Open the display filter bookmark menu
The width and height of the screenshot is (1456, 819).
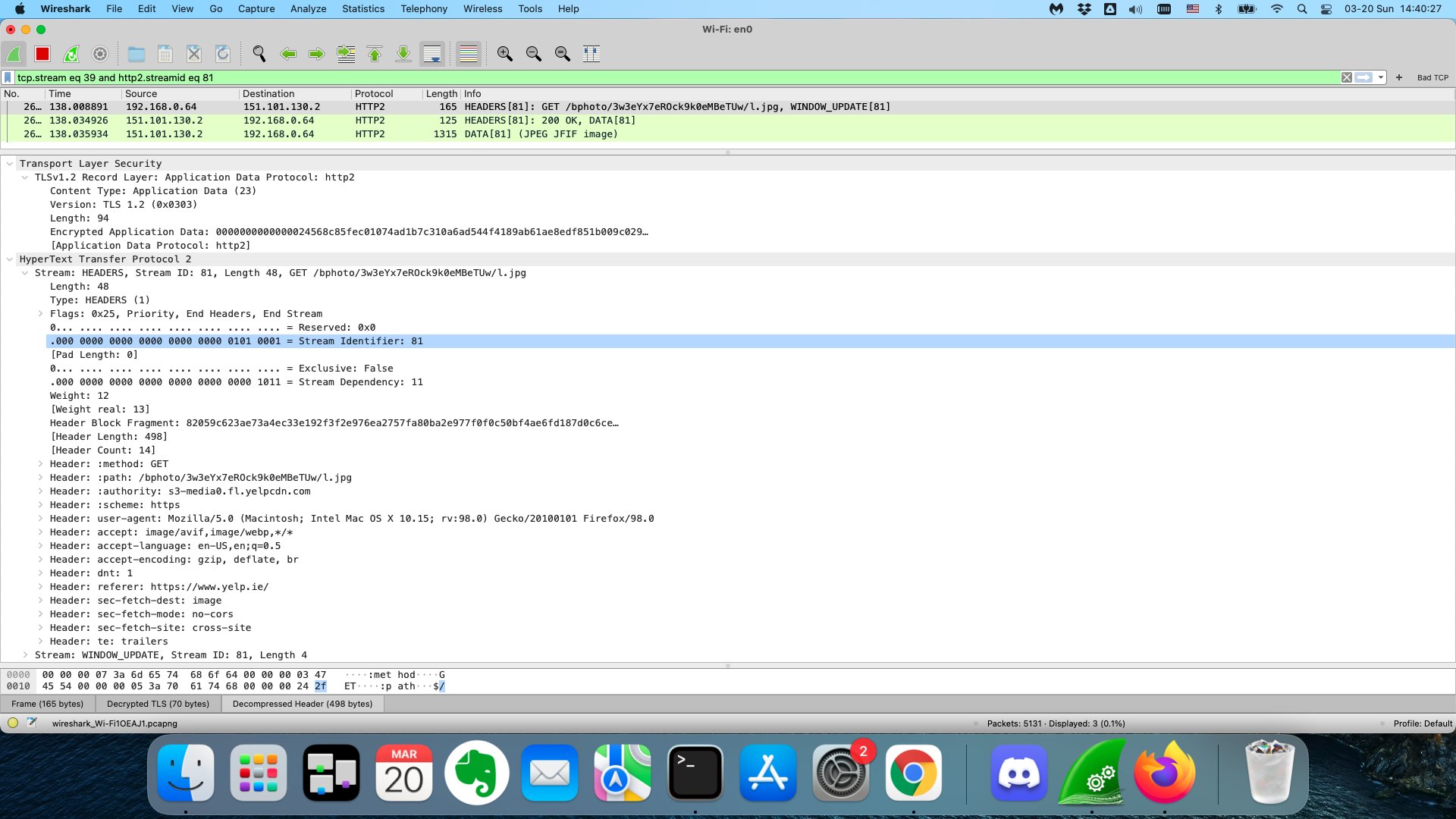8,77
